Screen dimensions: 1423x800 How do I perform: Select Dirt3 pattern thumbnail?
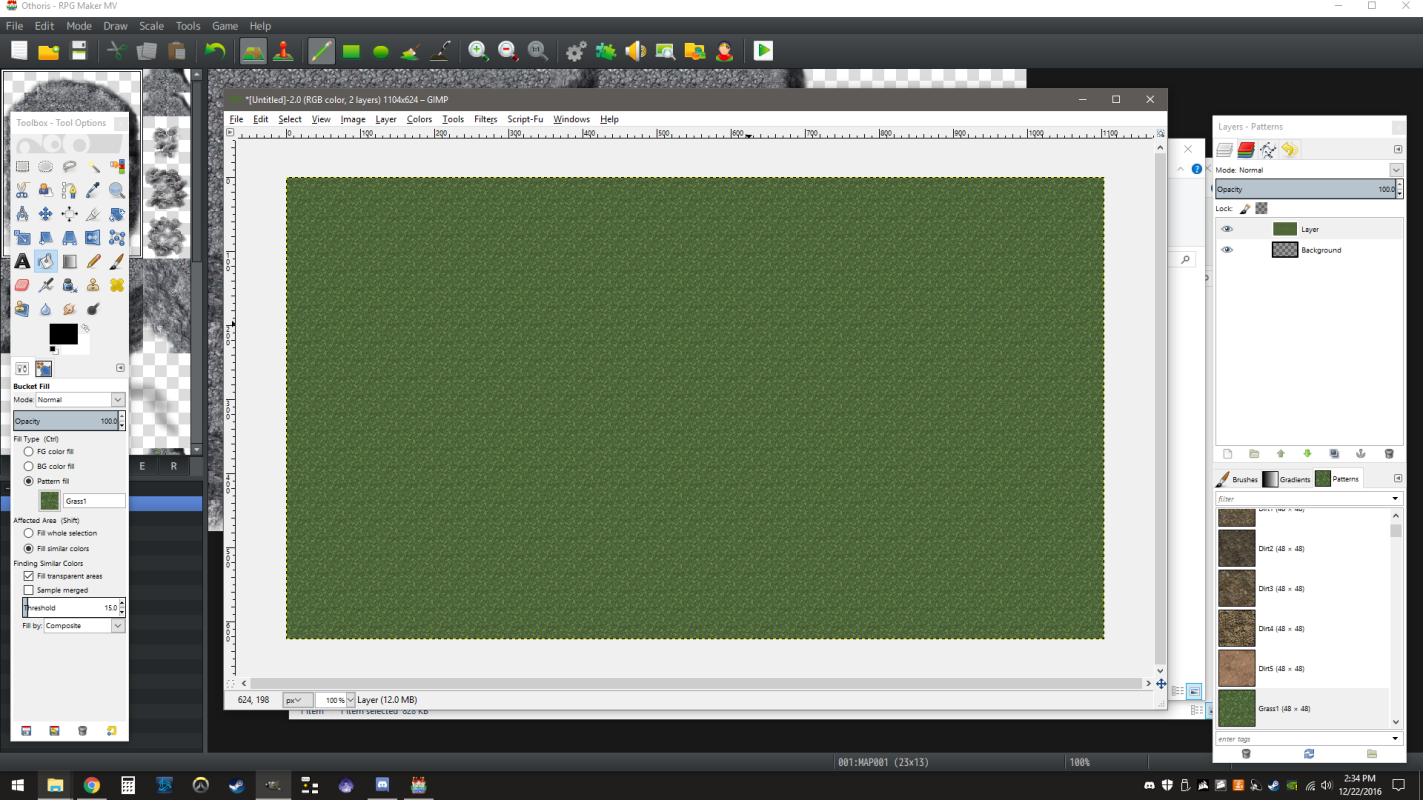coord(1237,588)
